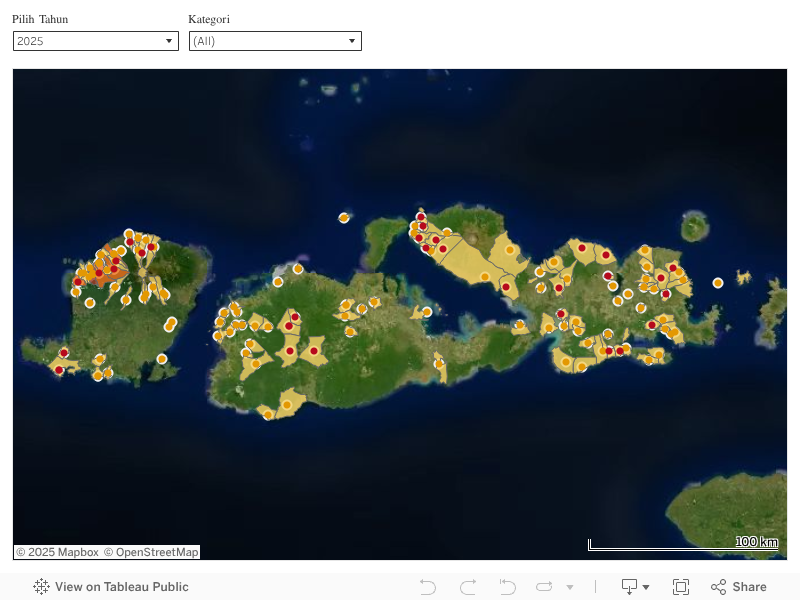The height and width of the screenshot is (600, 800).
Task: Click the Tableau logo icon
Action: 41,587
